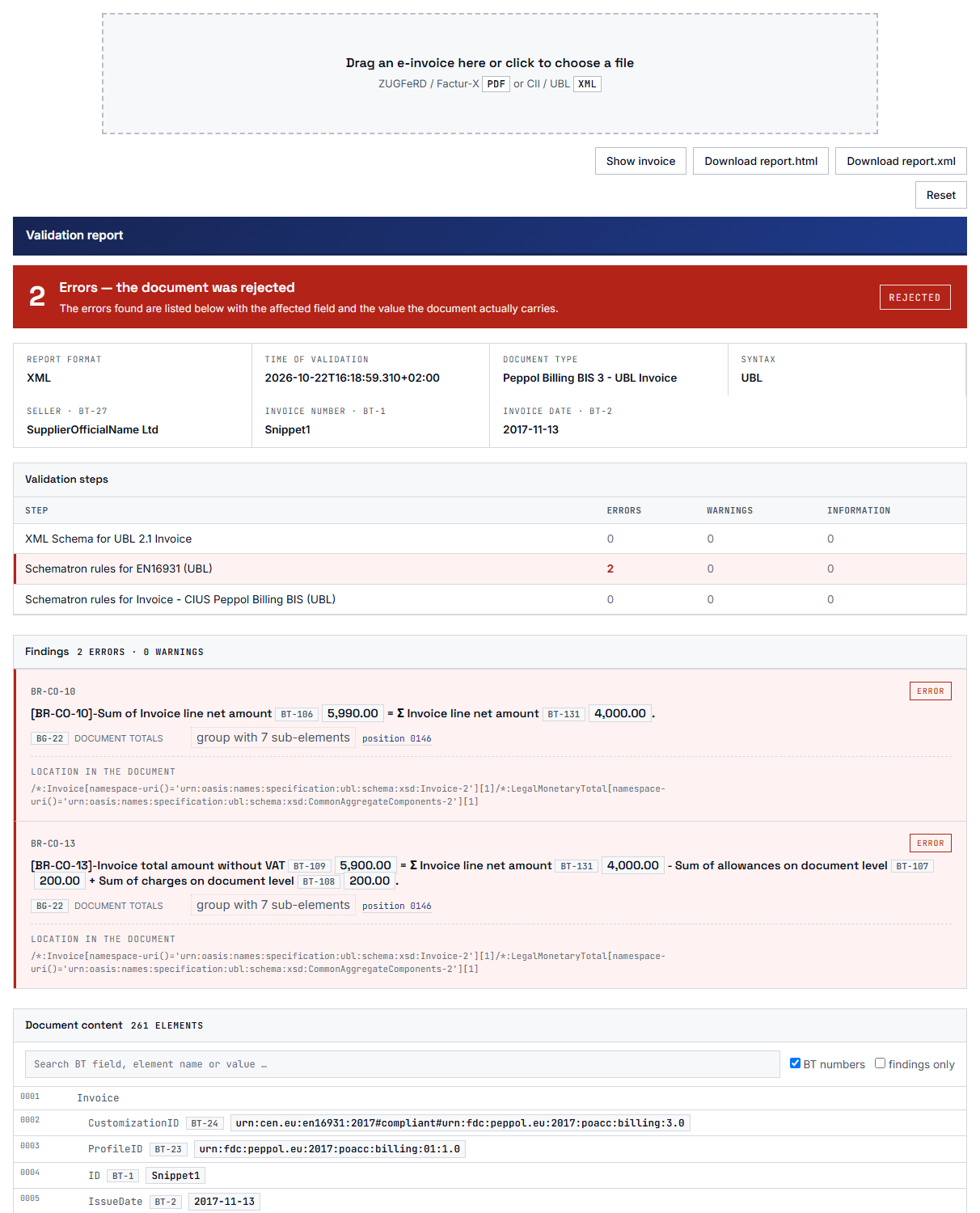Image resolution: width=980 pixels, height=1213 pixels.
Task: Click the 5,900.00 amount value
Action: pos(365,865)
